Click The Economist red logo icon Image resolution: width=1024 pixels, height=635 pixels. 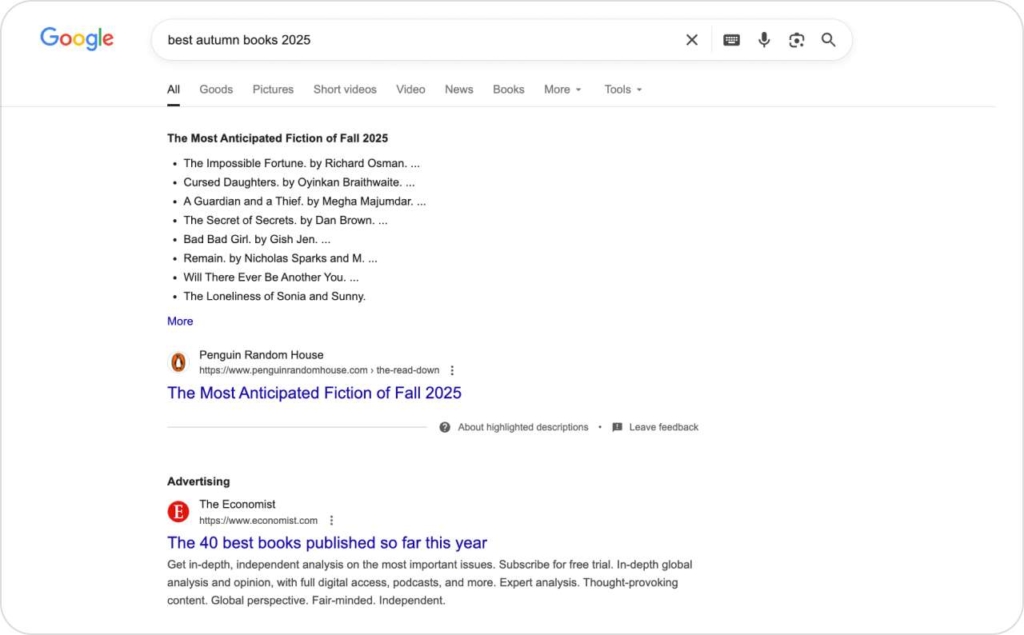pyautogui.click(x=178, y=512)
